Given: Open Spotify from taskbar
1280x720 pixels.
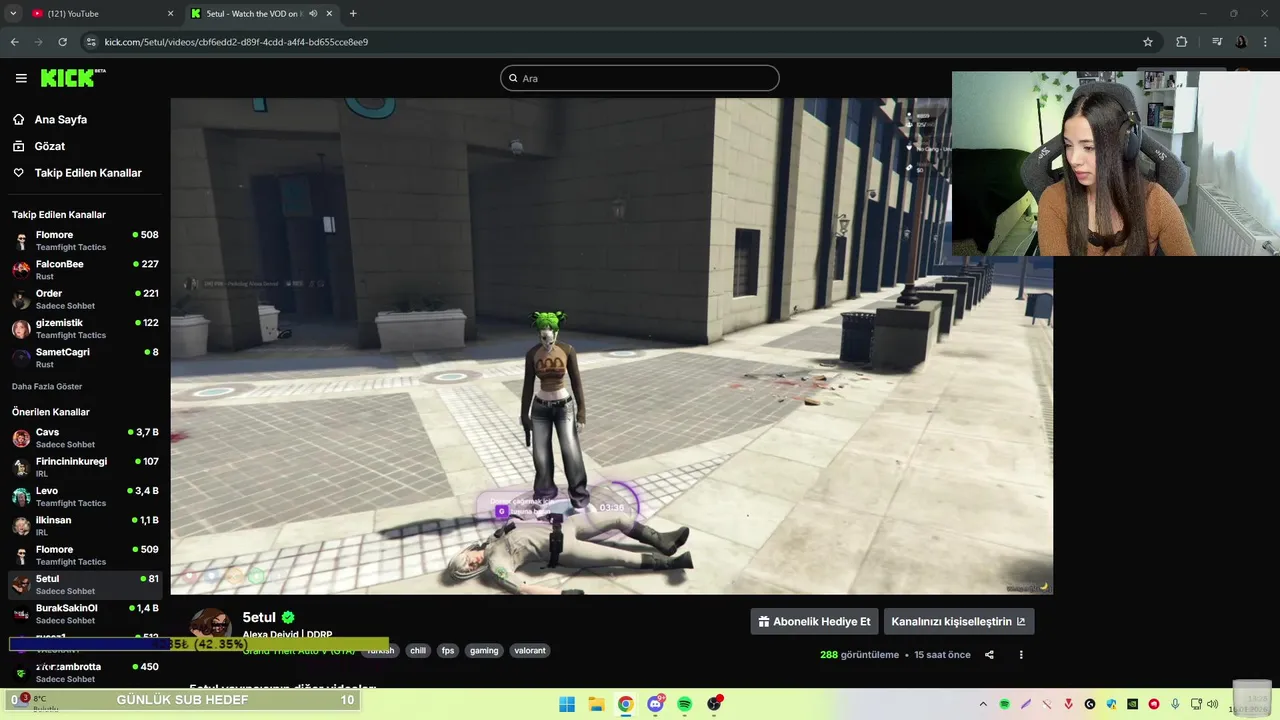Looking at the screenshot, I should click(684, 704).
